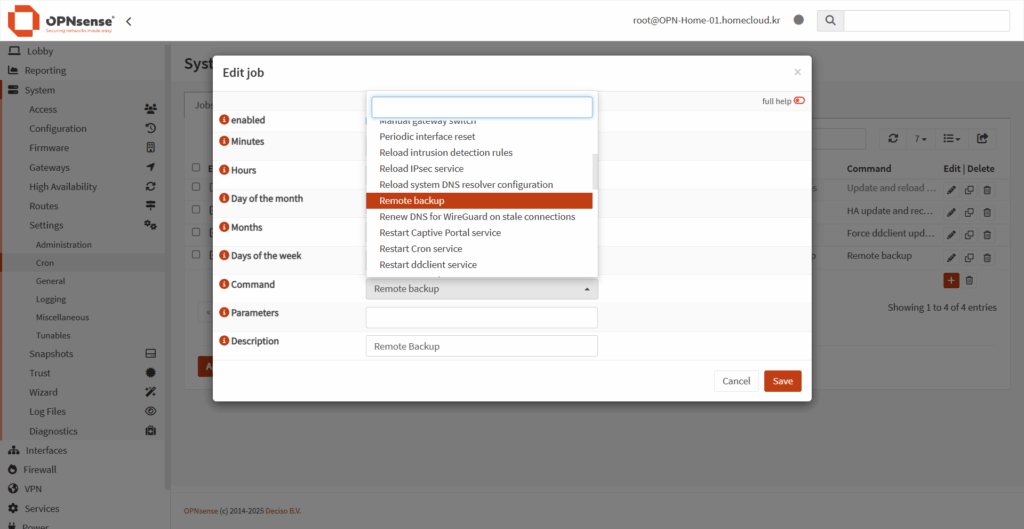Collapse the sidebar using the chevron by logo
Viewport: 1024px width, 529px height.
coord(128,21)
